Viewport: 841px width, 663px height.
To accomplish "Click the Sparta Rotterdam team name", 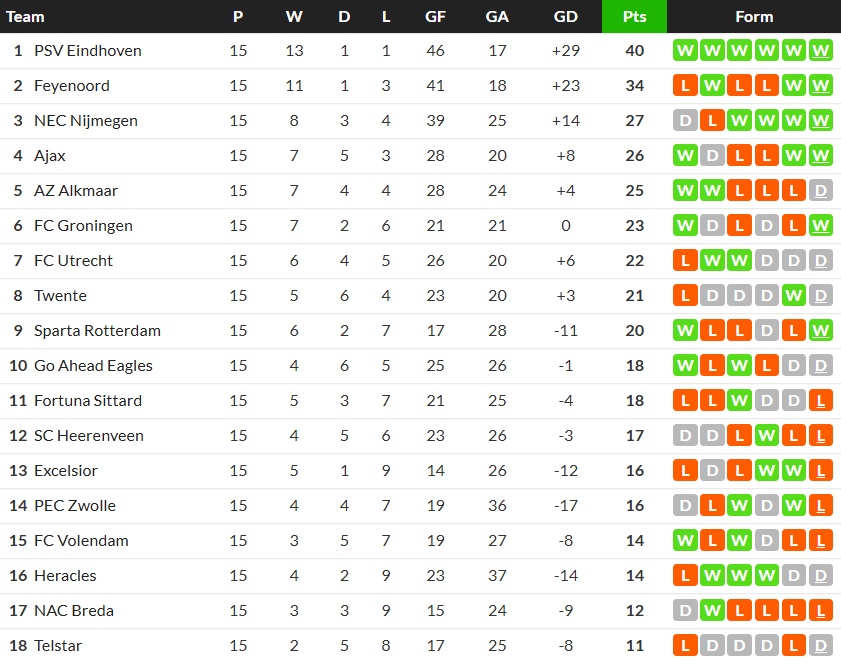I will (x=97, y=331).
